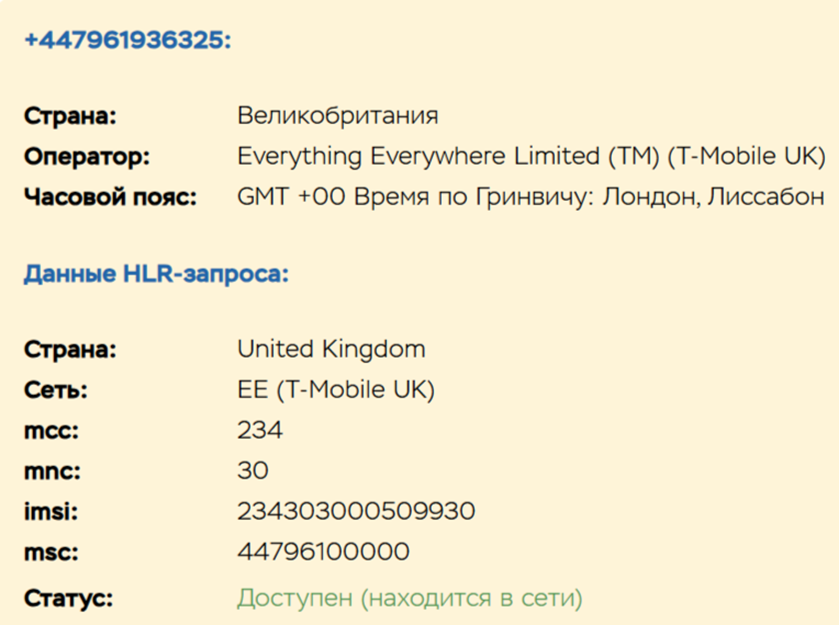Click the phone number +447961936325 heading
Viewport: 839px width, 625px height.
[x=127, y=40]
